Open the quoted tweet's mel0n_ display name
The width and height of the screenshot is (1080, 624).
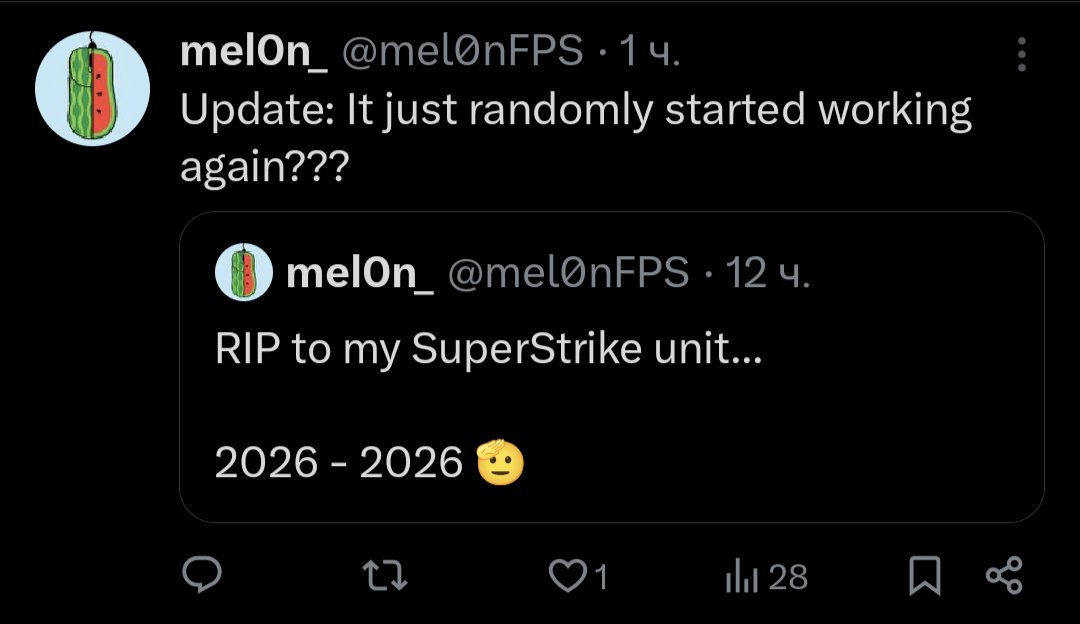(359, 273)
